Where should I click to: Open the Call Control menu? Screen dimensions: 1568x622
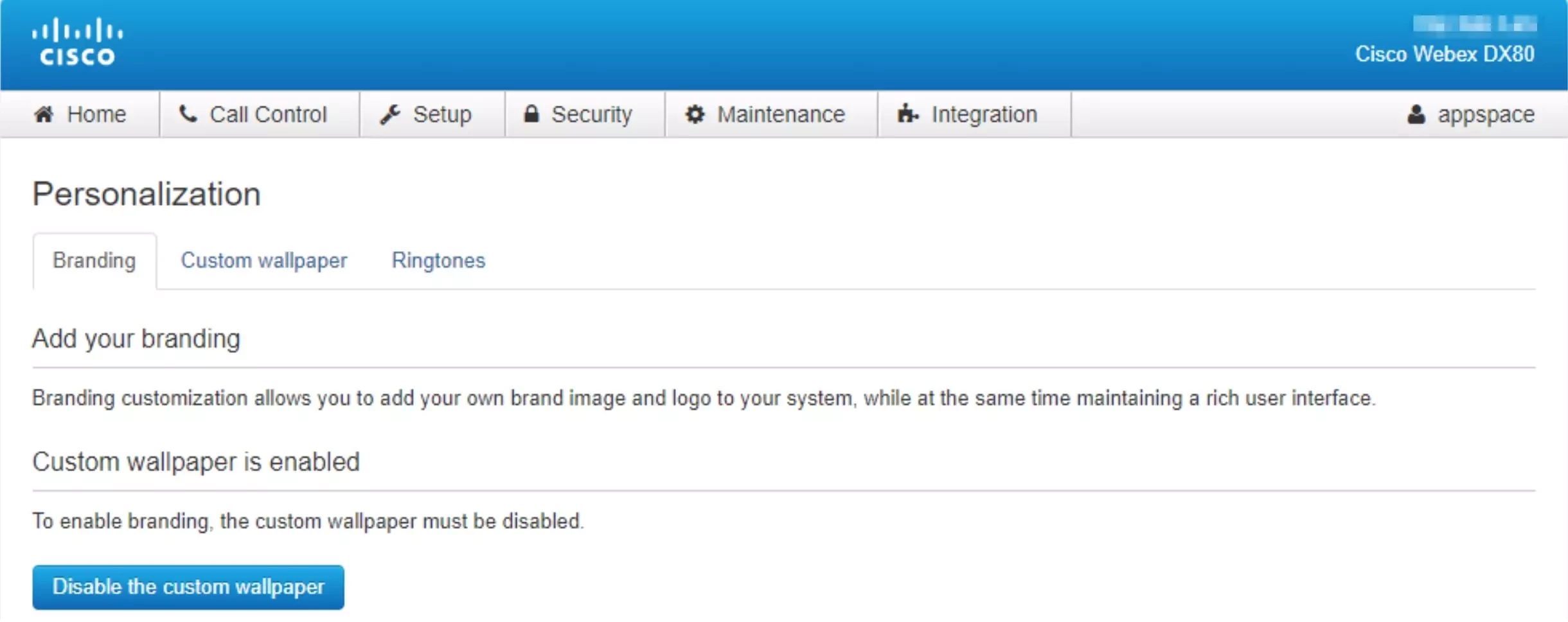point(260,114)
